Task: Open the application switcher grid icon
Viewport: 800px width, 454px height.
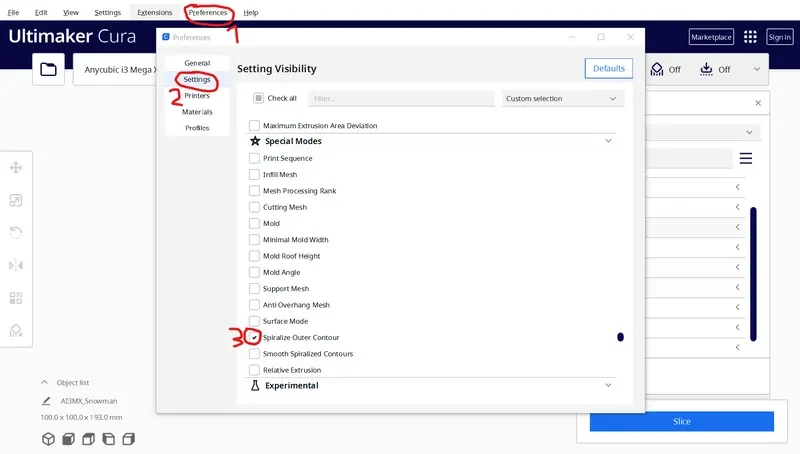Action: click(750, 37)
